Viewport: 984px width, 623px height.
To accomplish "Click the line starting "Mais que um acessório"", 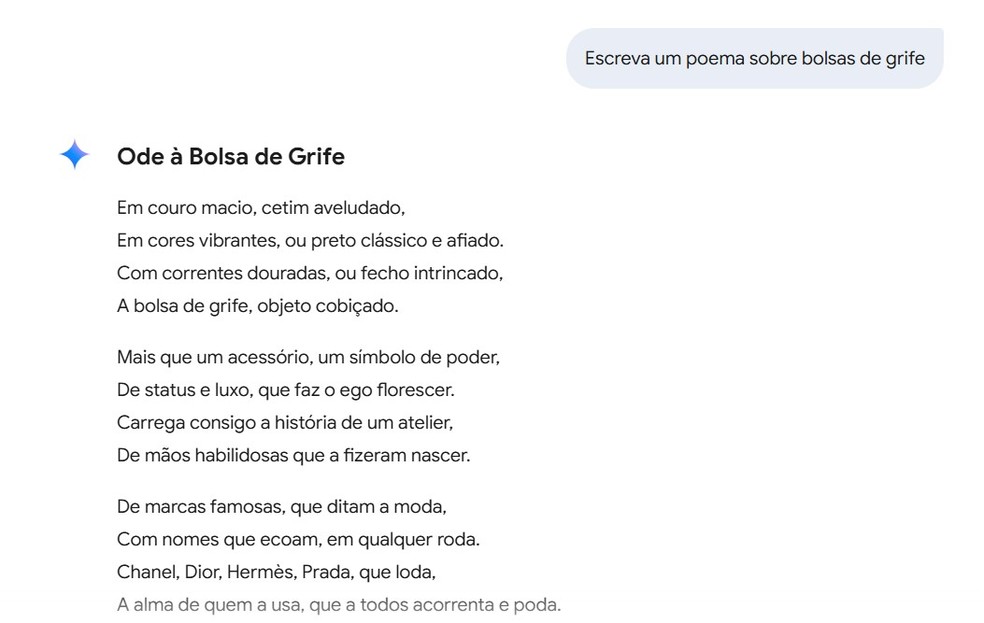I will click(308, 357).
